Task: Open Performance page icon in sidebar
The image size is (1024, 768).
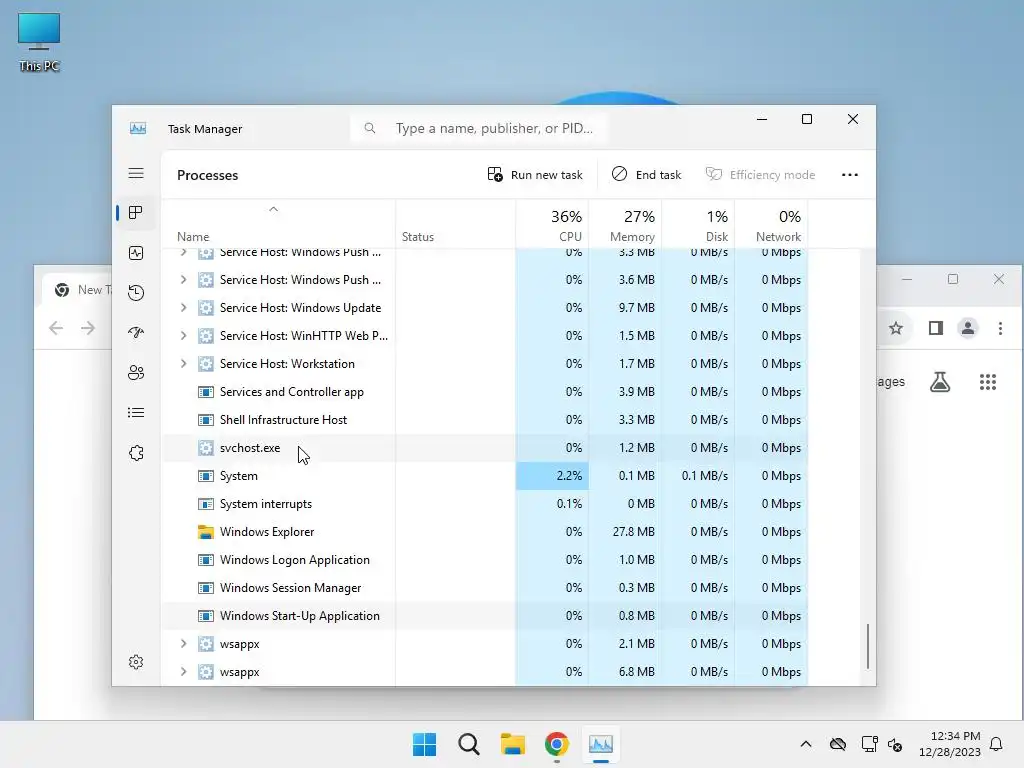Action: 136,253
